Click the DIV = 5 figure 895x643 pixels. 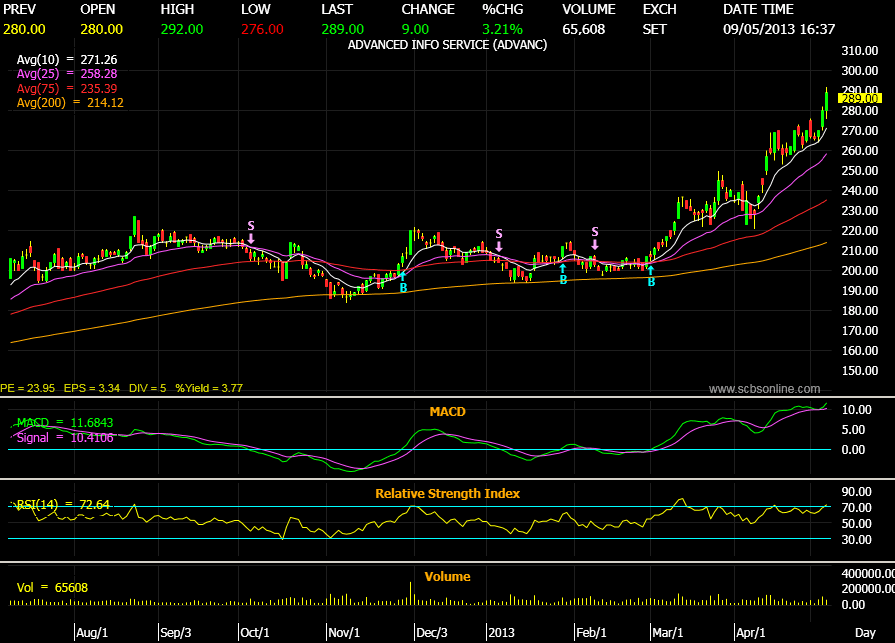pyautogui.click(x=147, y=388)
